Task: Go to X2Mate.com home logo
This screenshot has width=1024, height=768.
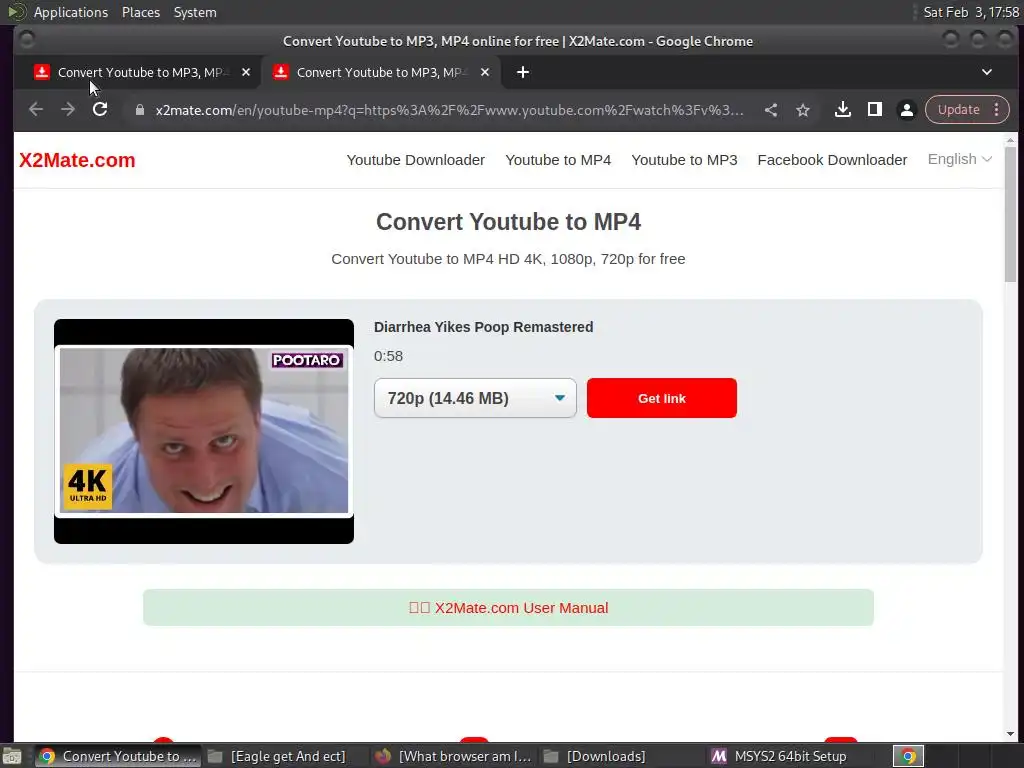Action: coord(77,160)
